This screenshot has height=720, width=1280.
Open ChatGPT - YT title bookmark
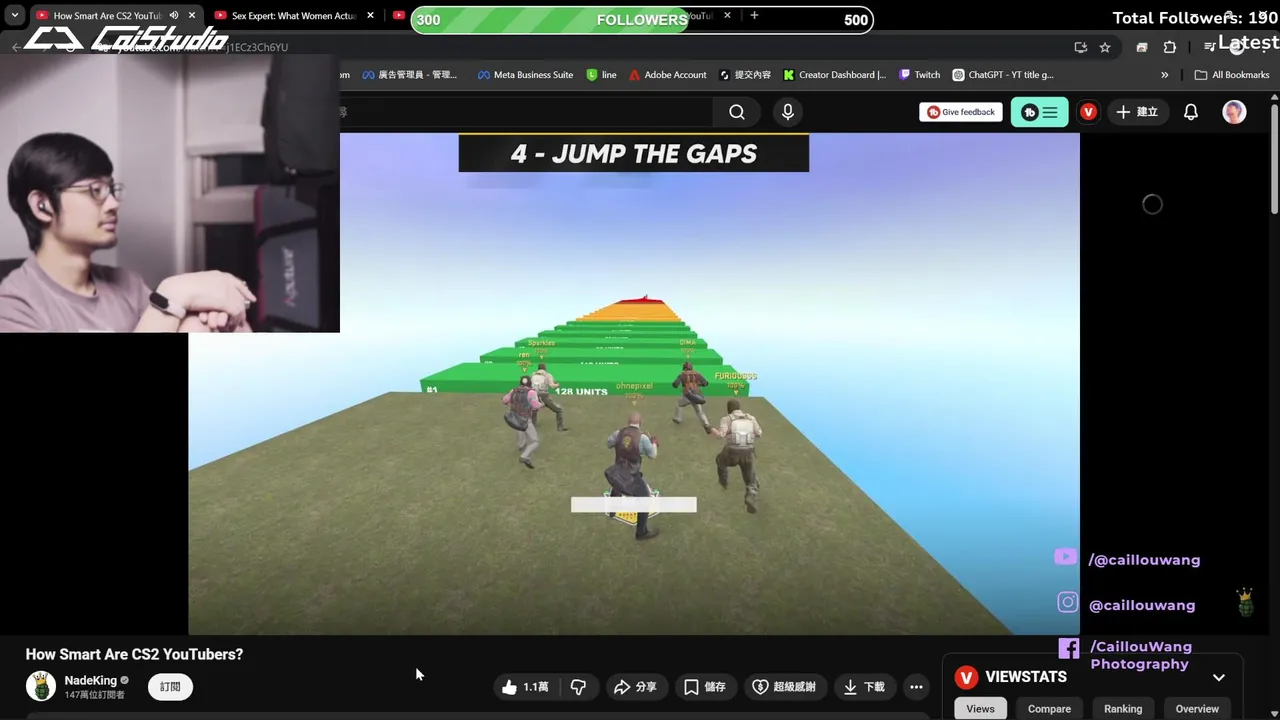pyautogui.click(x=1003, y=75)
